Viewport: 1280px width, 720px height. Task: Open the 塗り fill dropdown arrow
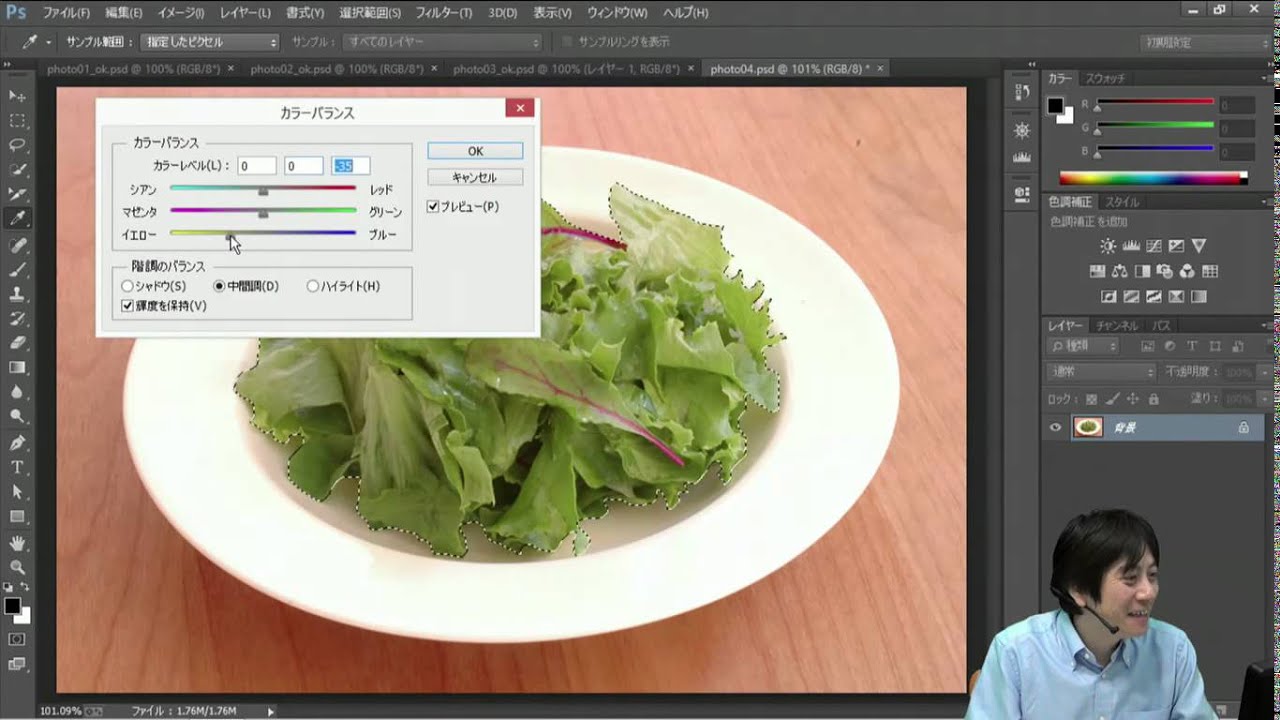[x=1264, y=399]
